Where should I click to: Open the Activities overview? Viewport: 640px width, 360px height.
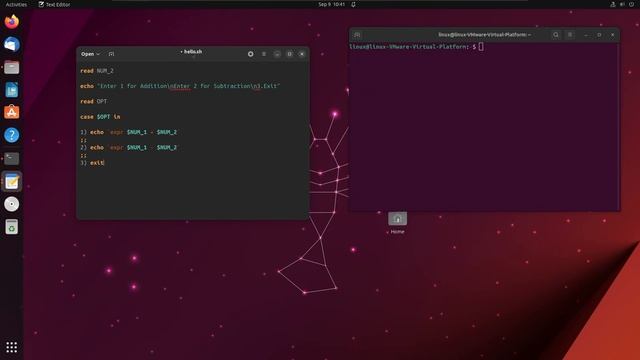pos(16,4)
